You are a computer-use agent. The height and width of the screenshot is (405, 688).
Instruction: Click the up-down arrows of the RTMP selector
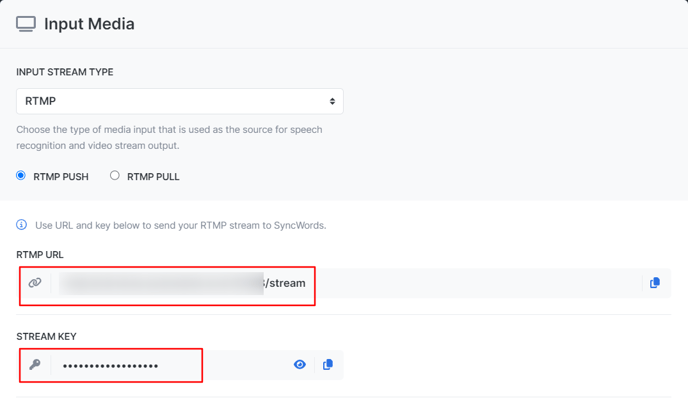[x=332, y=101]
